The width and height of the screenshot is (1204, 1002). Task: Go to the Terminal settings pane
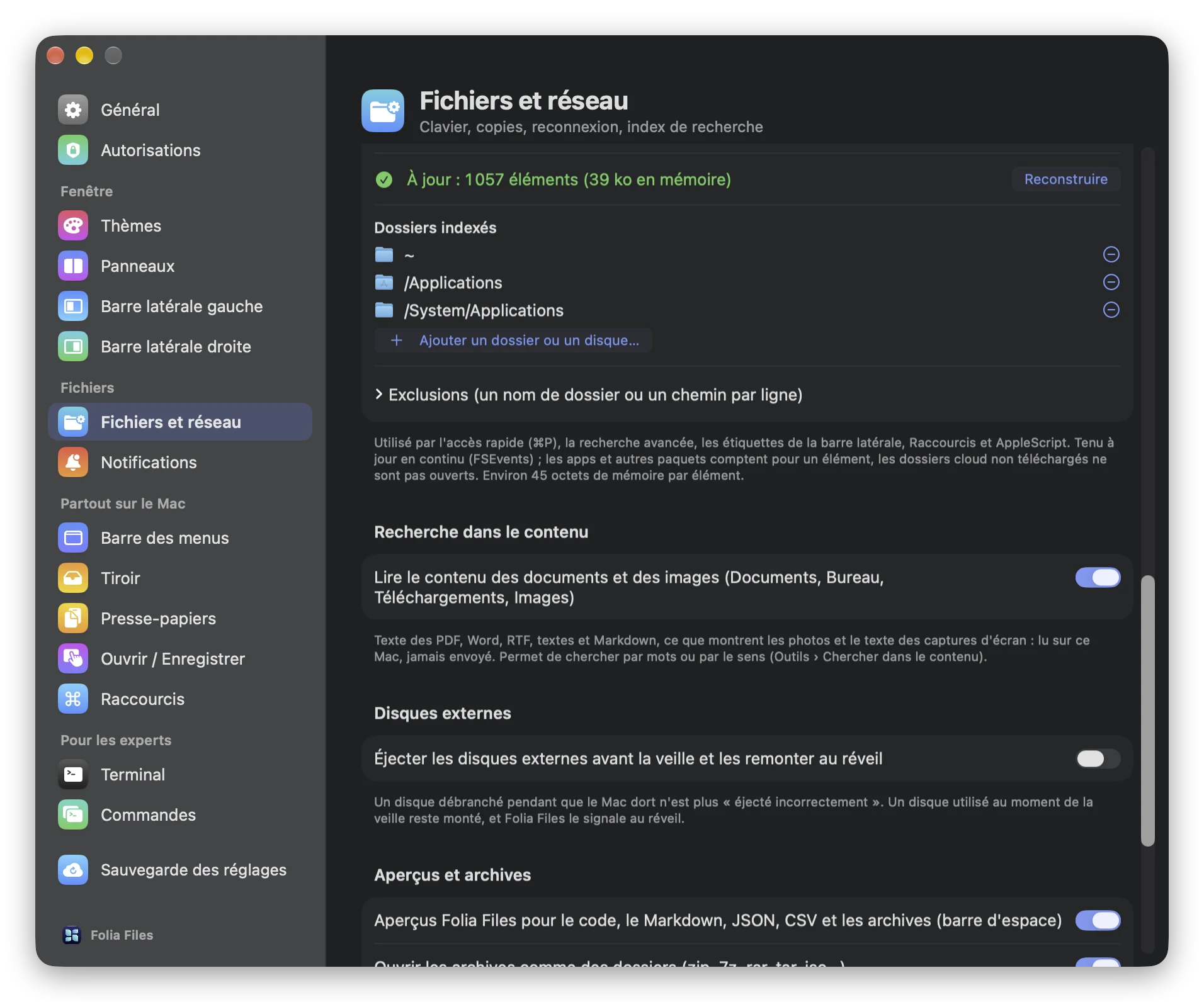180,775
